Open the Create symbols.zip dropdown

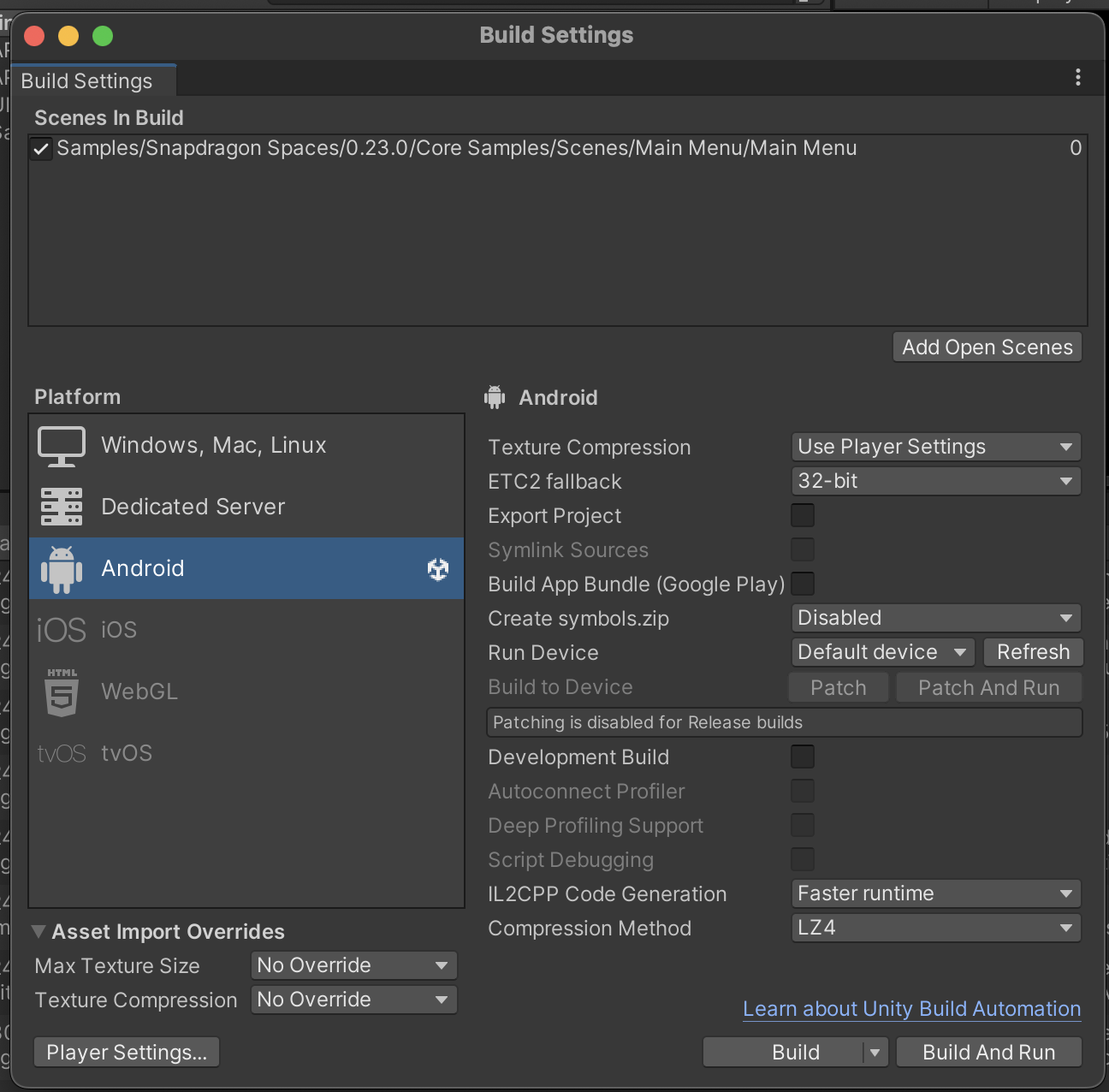936,618
